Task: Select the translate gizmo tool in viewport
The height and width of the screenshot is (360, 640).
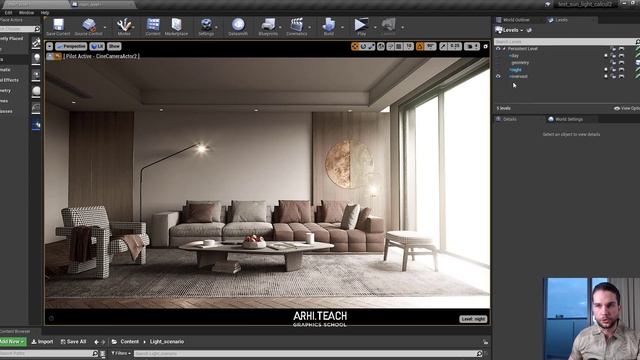Action: (355, 47)
